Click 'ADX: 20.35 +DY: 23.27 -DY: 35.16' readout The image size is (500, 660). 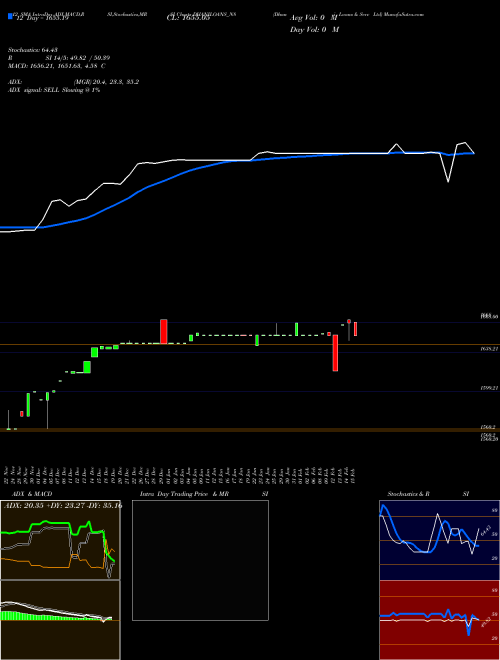pyautogui.click(x=63, y=505)
